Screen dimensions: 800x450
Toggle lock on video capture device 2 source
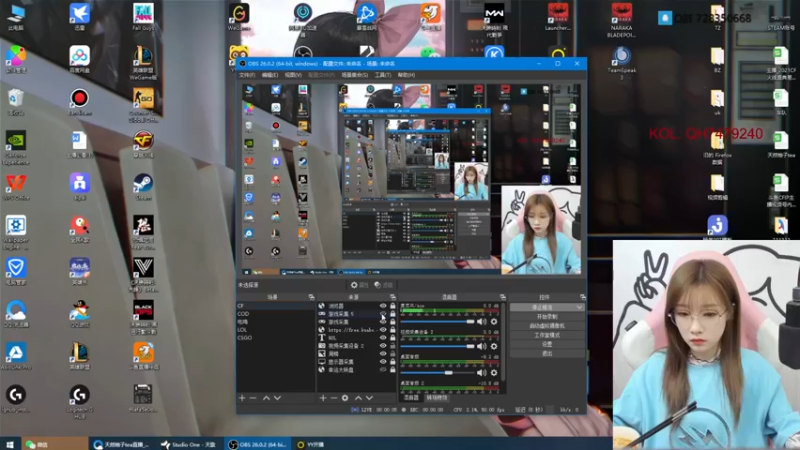(x=392, y=345)
